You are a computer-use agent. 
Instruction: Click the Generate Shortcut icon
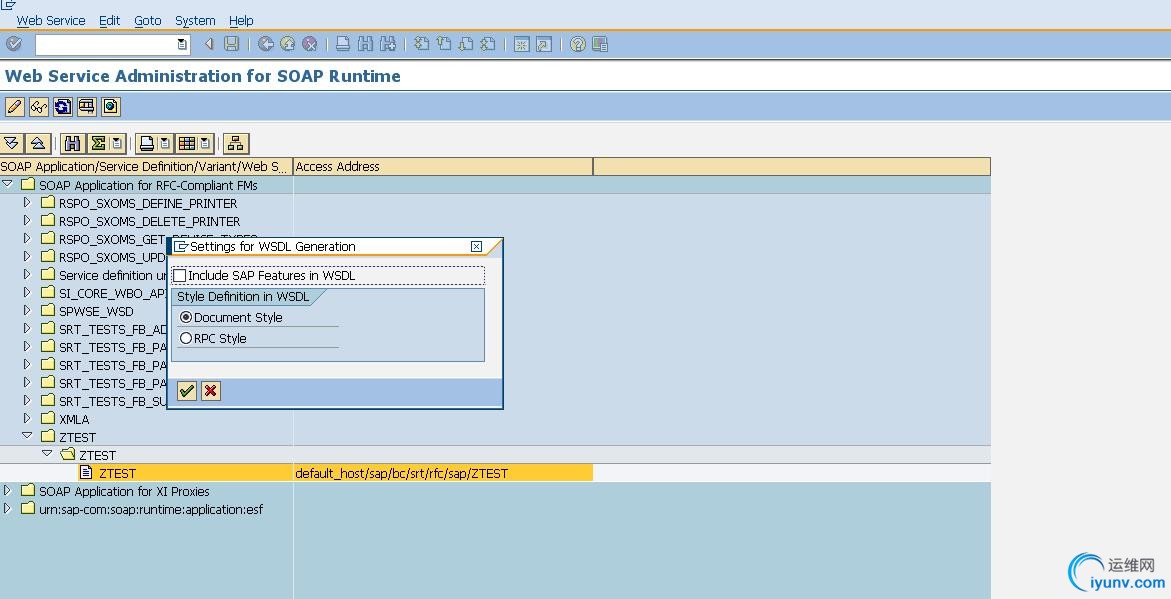[544, 44]
